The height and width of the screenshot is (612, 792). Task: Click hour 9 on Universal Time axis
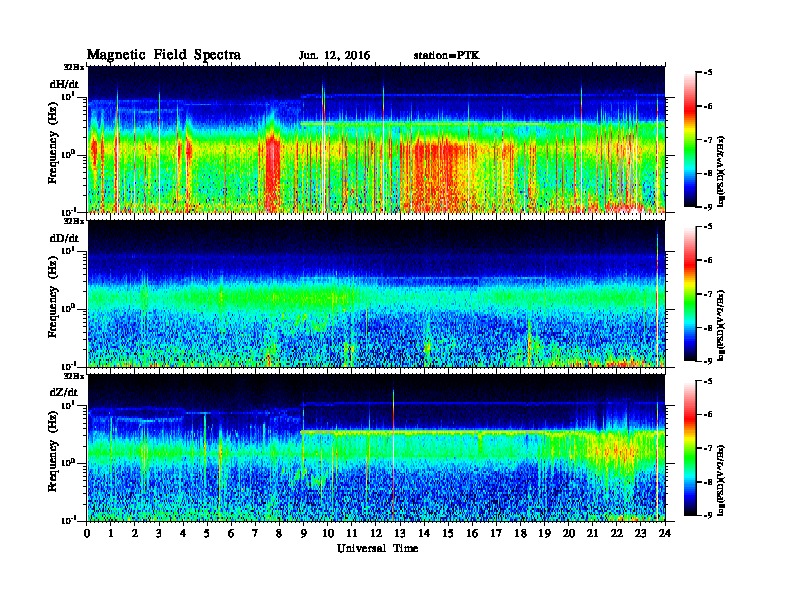click(x=304, y=533)
